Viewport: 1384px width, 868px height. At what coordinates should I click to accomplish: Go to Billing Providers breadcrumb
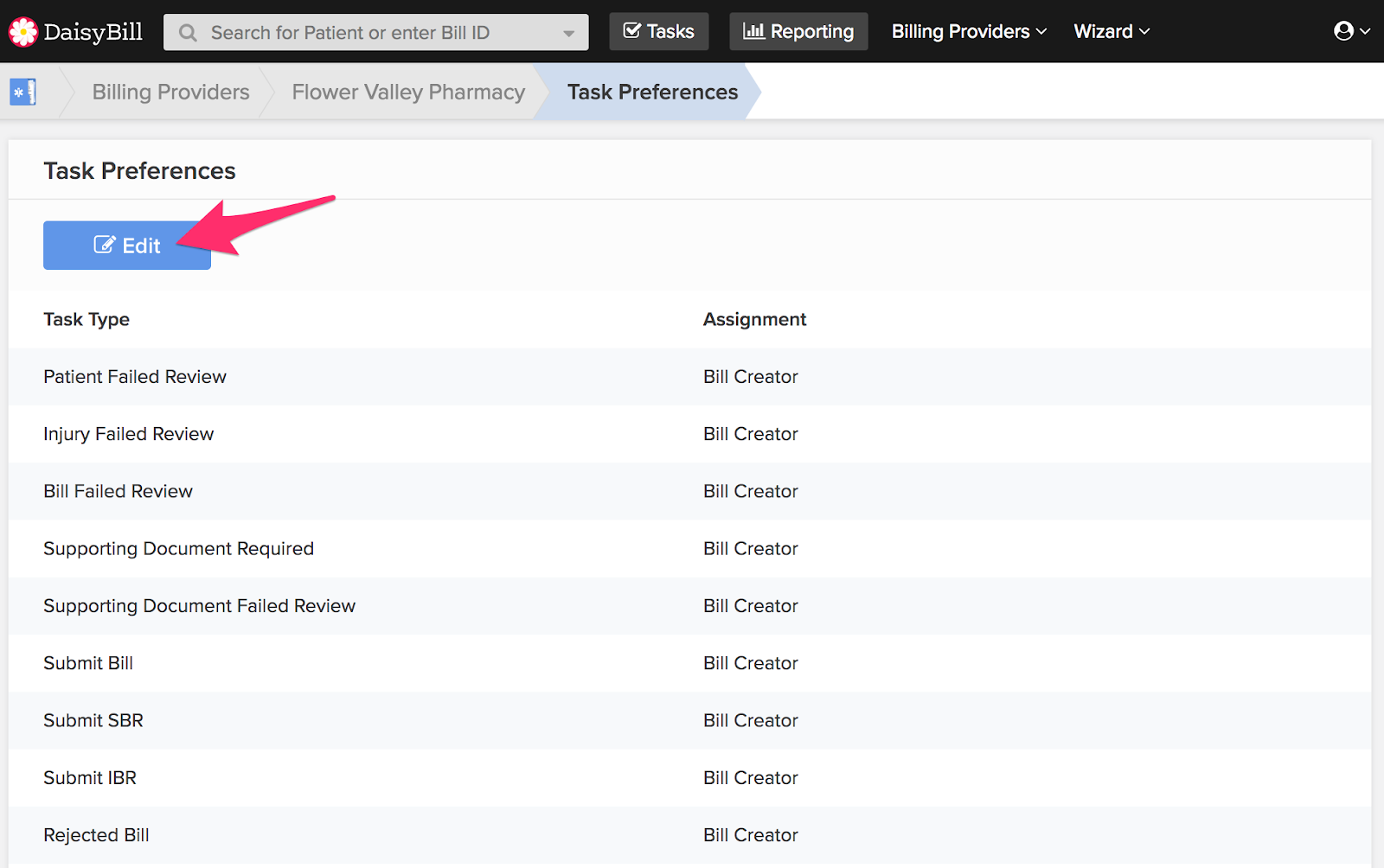[x=170, y=92]
